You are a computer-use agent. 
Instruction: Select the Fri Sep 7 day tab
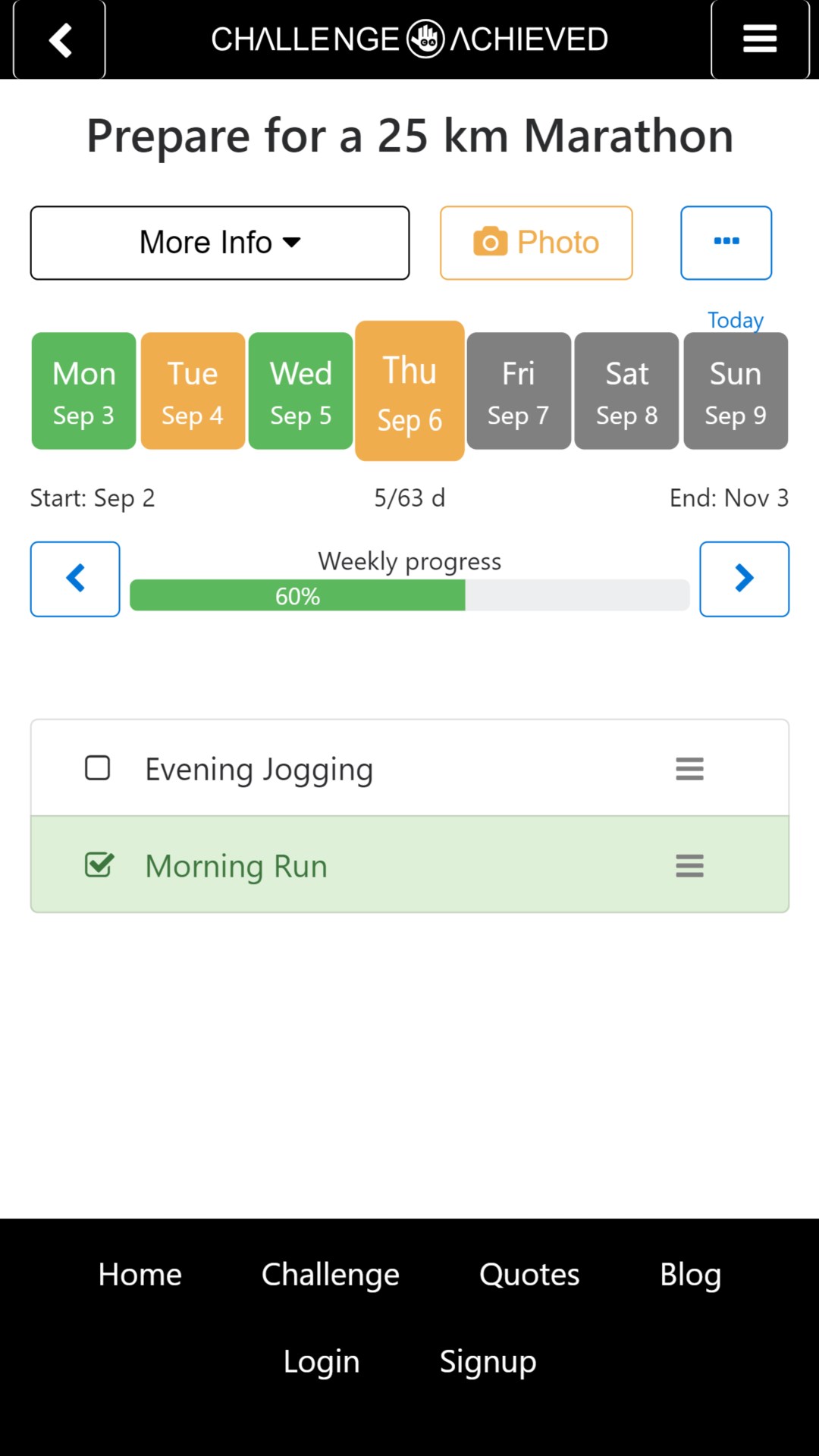[519, 391]
